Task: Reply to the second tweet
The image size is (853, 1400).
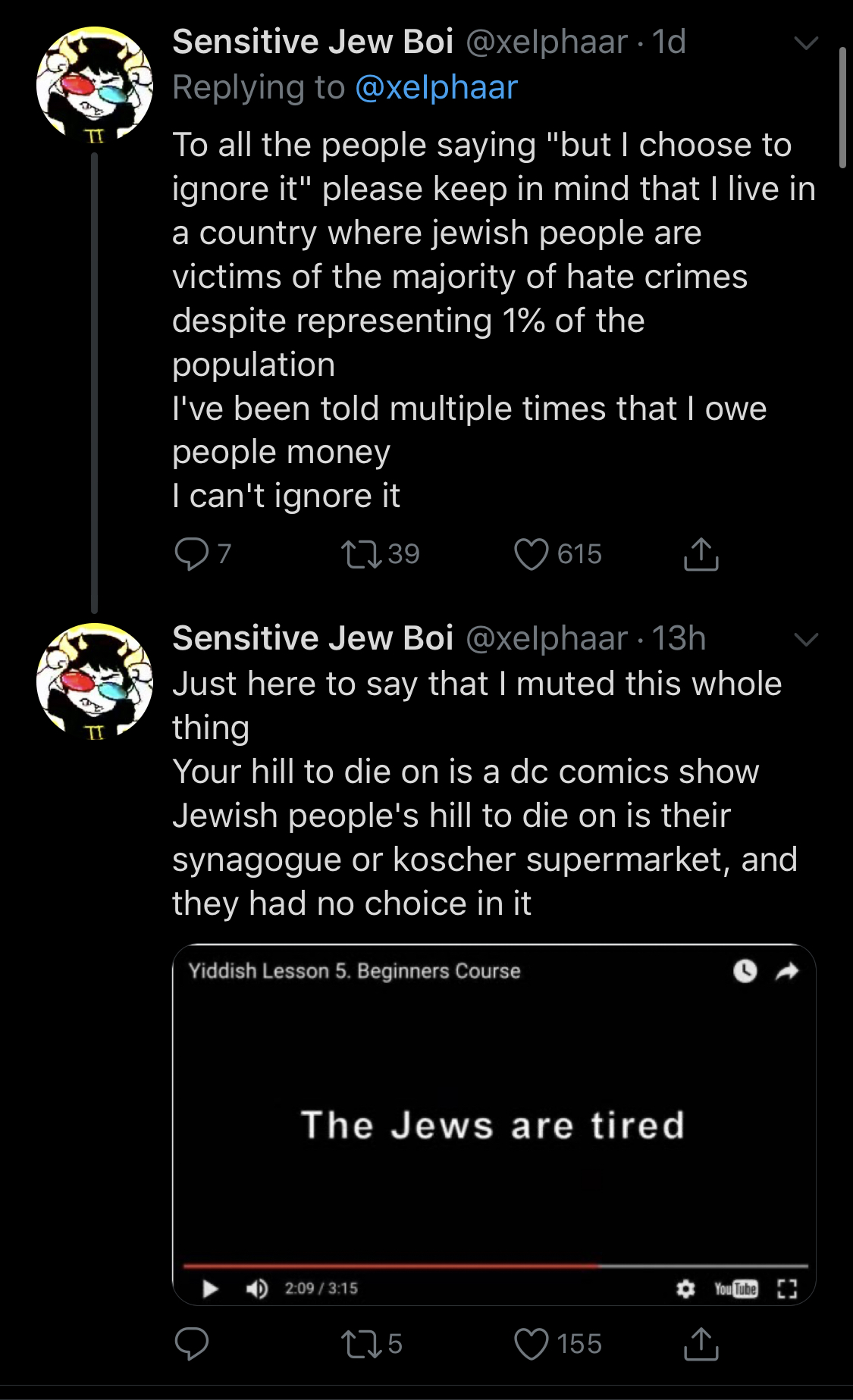Action: point(191,1344)
